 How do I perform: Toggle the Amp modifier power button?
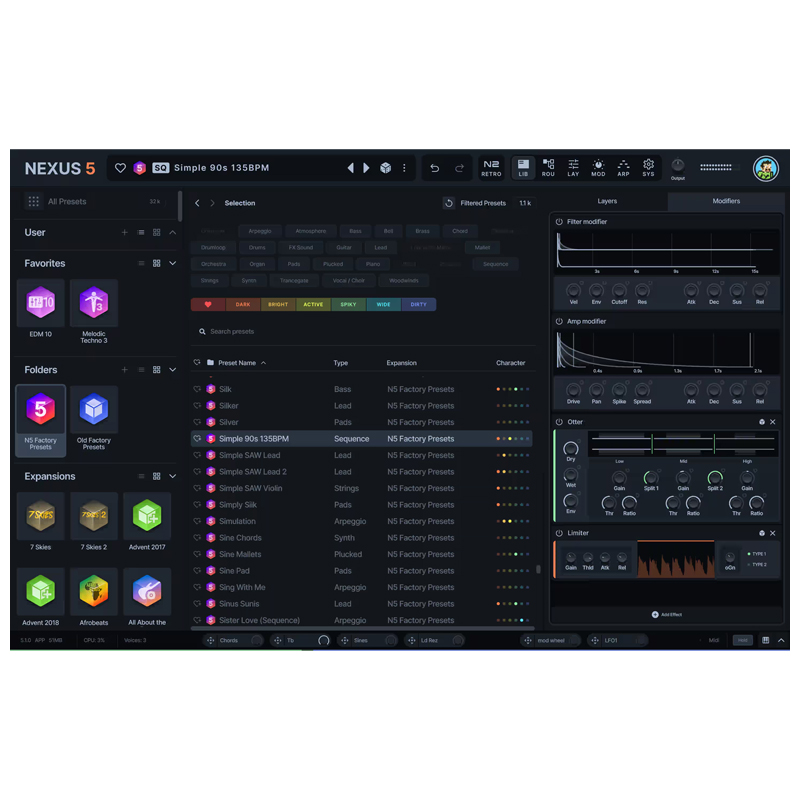[559, 321]
